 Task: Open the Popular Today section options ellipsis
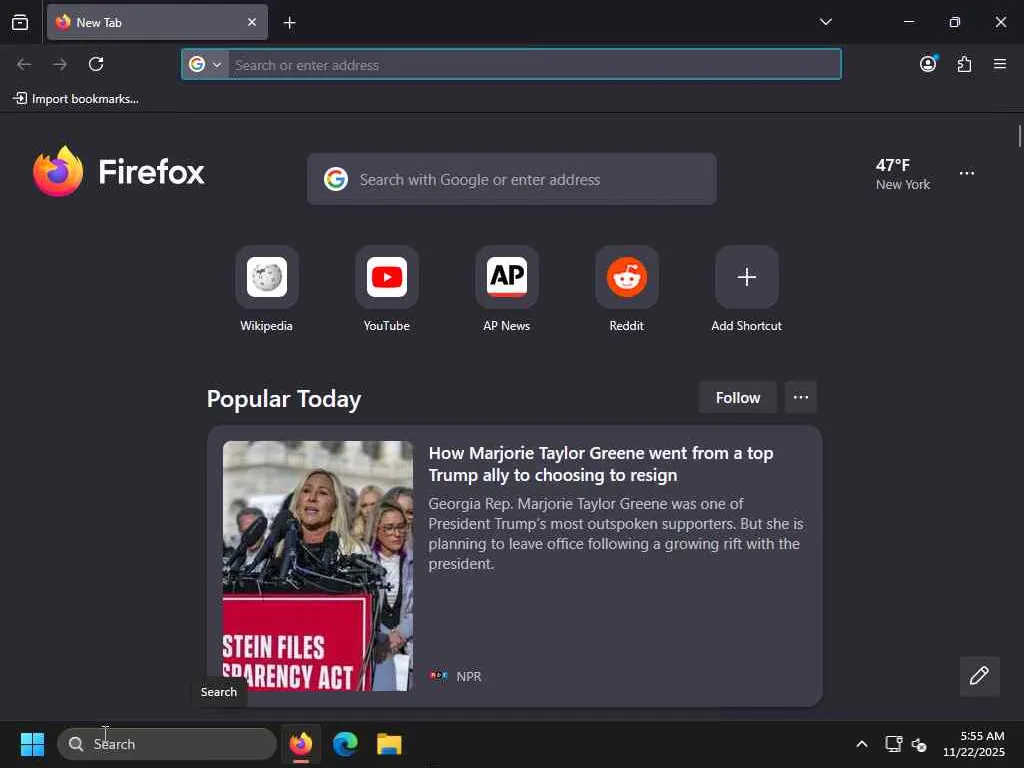coord(801,398)
